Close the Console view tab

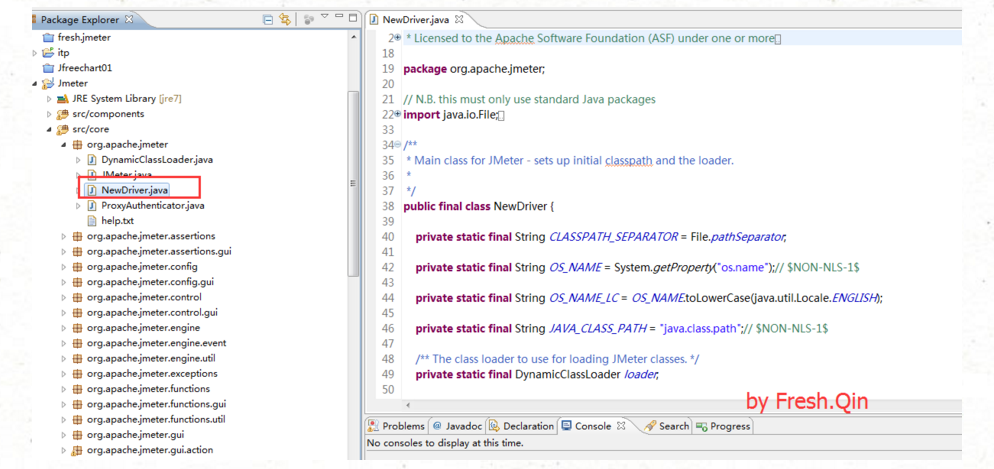coord(621,425)
